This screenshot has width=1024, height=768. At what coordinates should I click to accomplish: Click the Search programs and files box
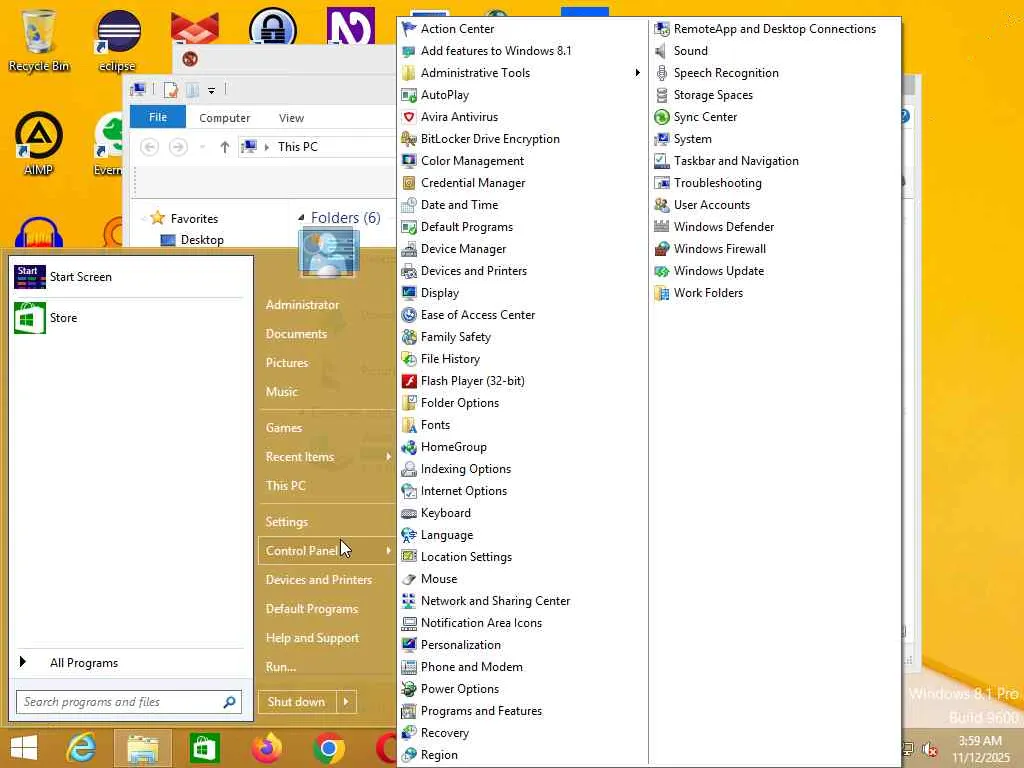click(x=129, y=702)
